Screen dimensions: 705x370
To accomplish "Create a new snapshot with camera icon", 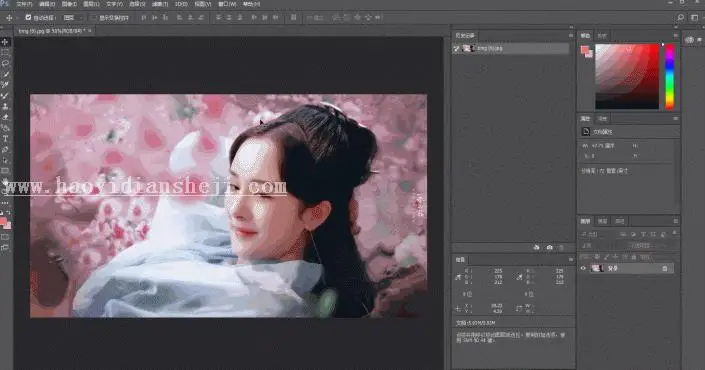I will 549,248.
